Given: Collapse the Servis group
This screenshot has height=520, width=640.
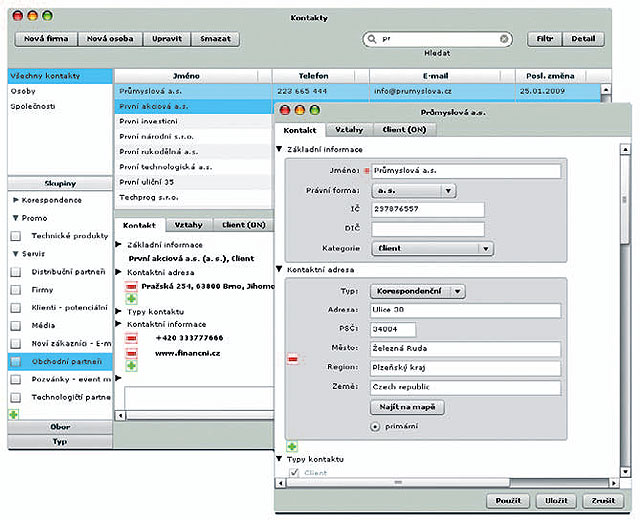Looking at the screenshot, I should pos(16,254).
